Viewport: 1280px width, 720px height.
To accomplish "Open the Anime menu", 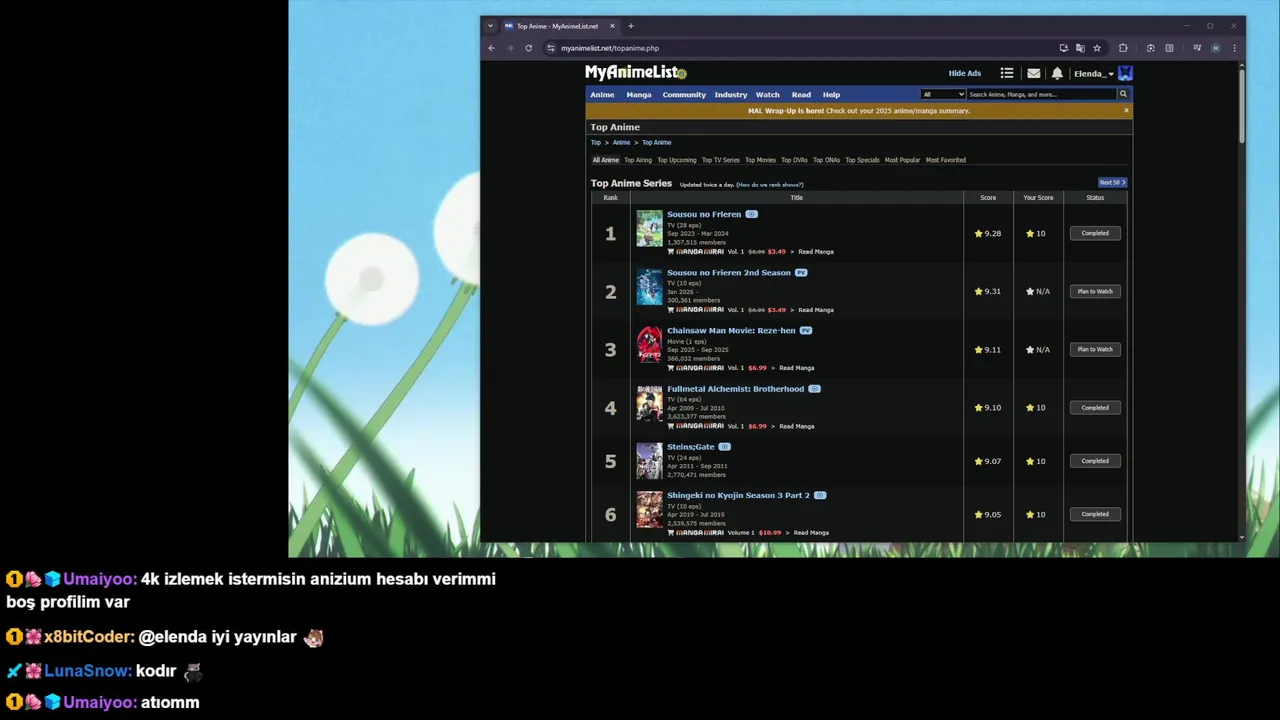I will 602,95.
